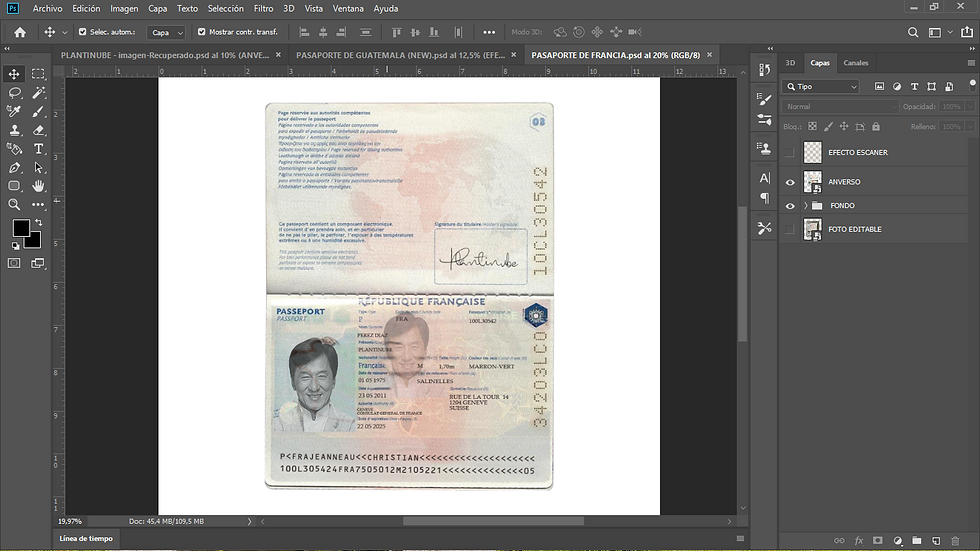The width and height of the screenshot is (980, 551).
Task: Choose the Eraser tool
Action: (x=39, y=130)
